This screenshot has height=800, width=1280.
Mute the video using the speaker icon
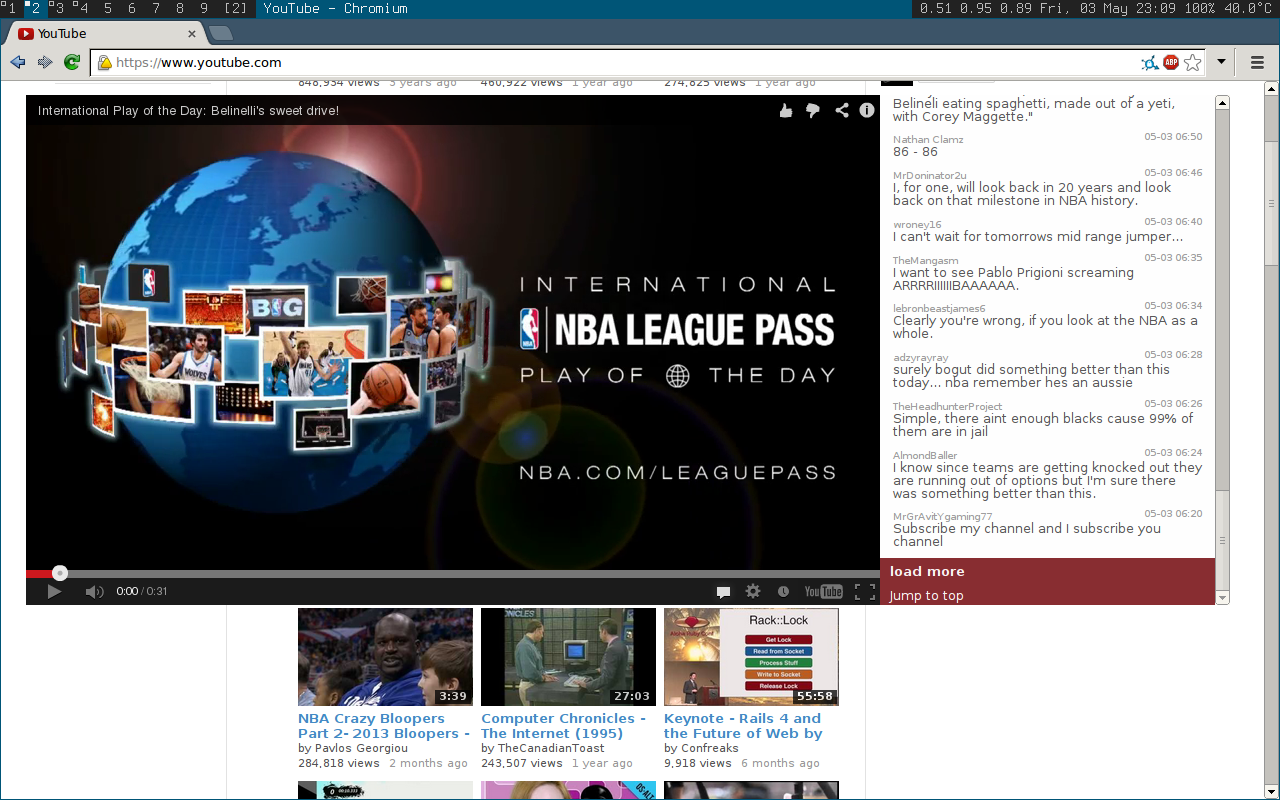[x=94, y=592]
